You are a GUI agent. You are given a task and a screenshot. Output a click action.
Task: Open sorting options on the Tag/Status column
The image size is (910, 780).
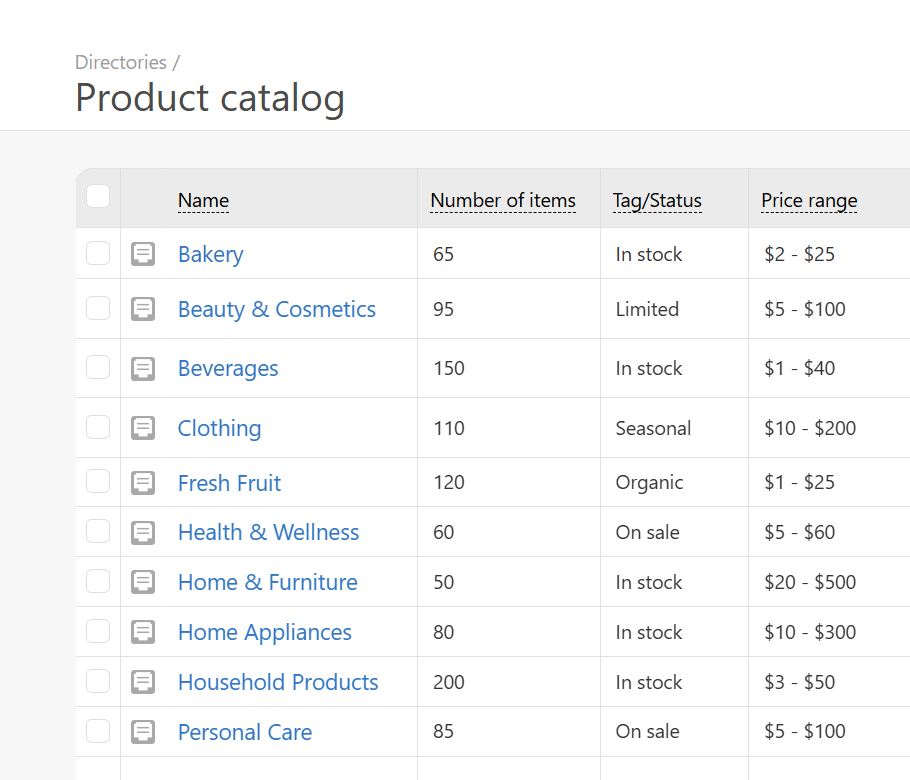(657, 200)
